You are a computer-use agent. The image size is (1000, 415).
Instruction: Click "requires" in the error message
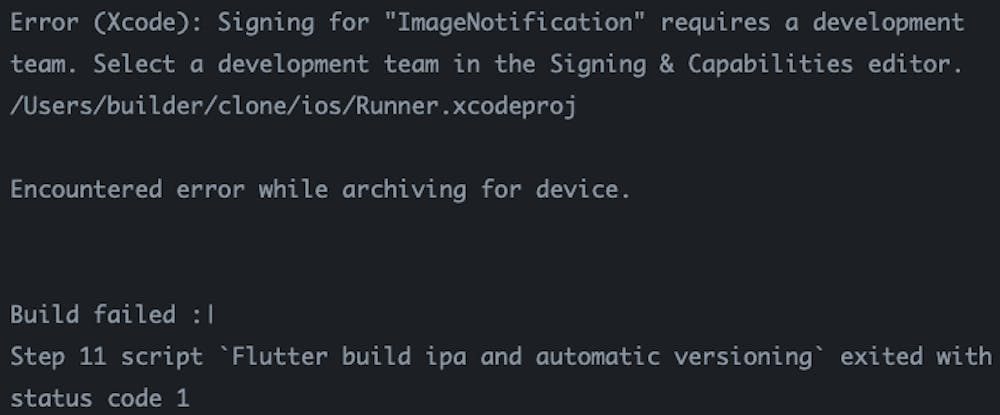click(x=705, y=22)
